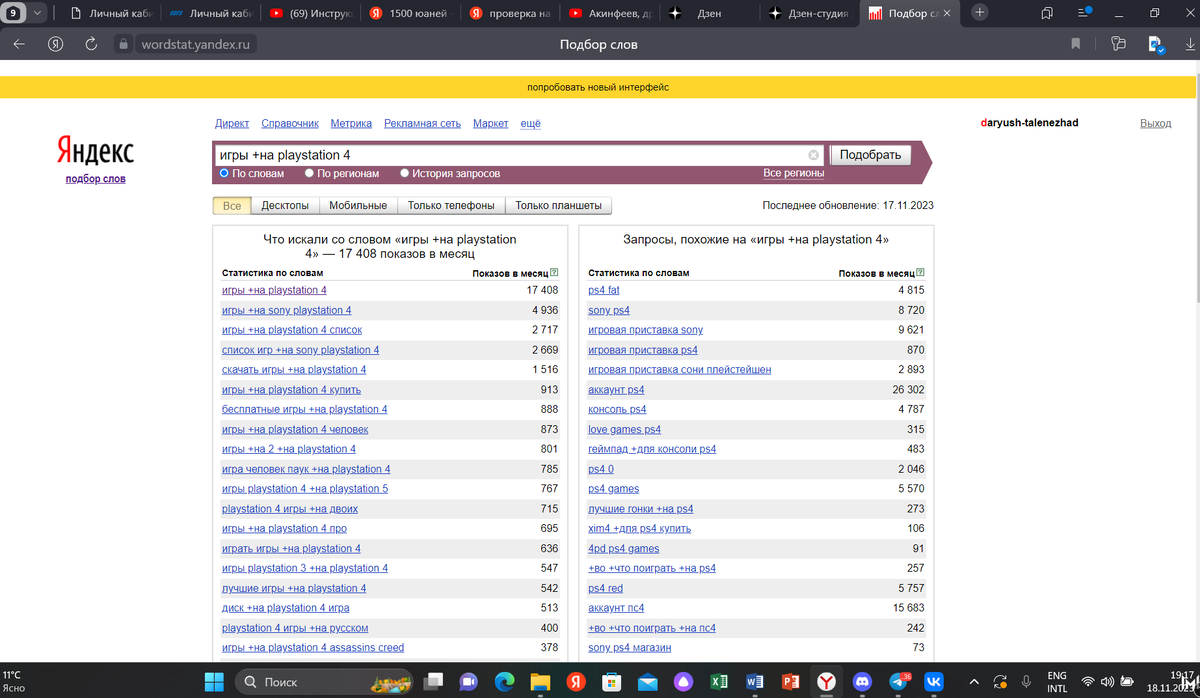The image size is (1200, 698).
Task: Bookmark this page with the bookmark icon
Action: pyautogui.click(x=1076, y=44)
